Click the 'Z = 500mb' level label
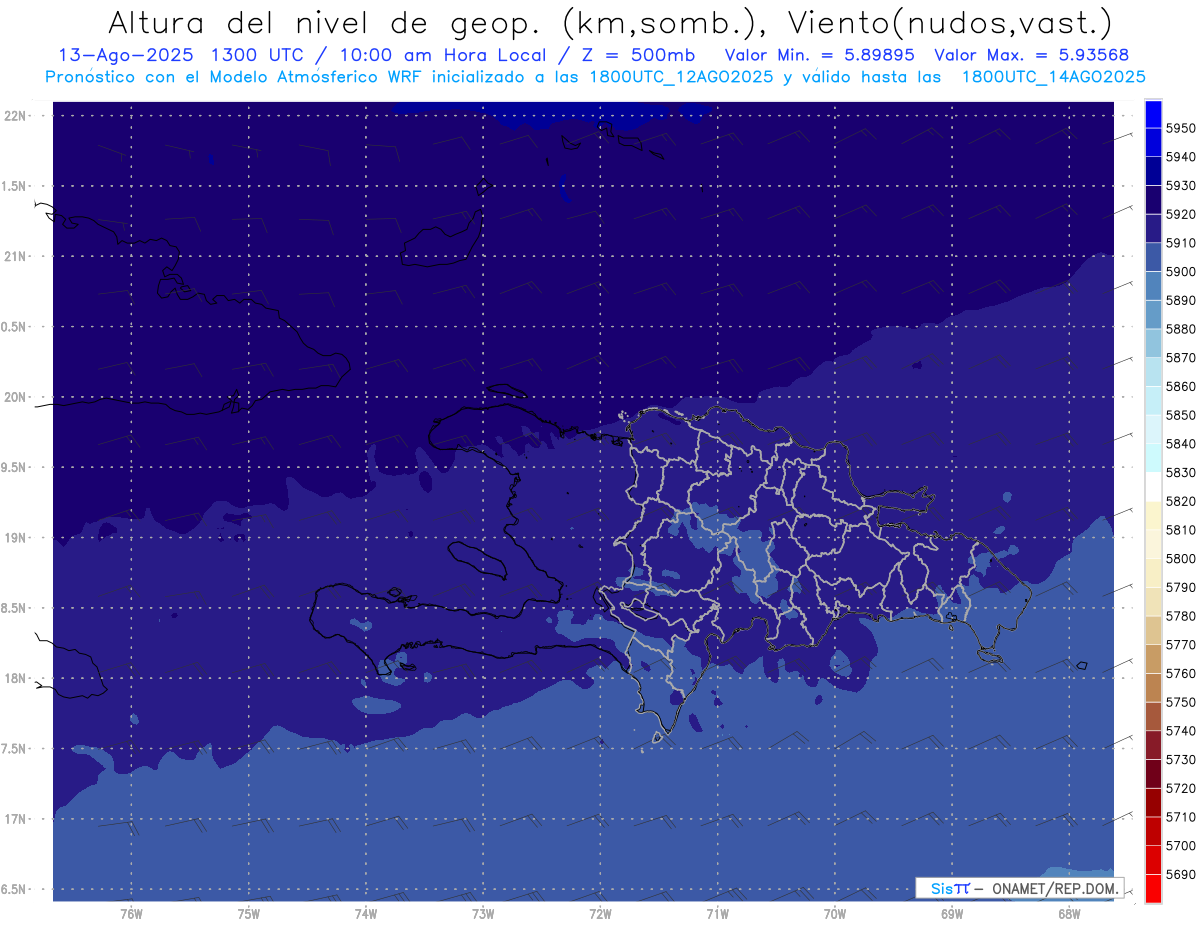This screenshot has height=927, width=1200. [656, 55]
